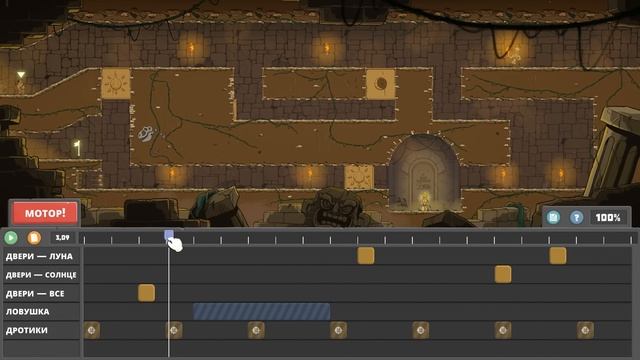Select the seventh ДРОТИКИ dart marker
This screenshot has width=640, height=360.
pos(585,330)
